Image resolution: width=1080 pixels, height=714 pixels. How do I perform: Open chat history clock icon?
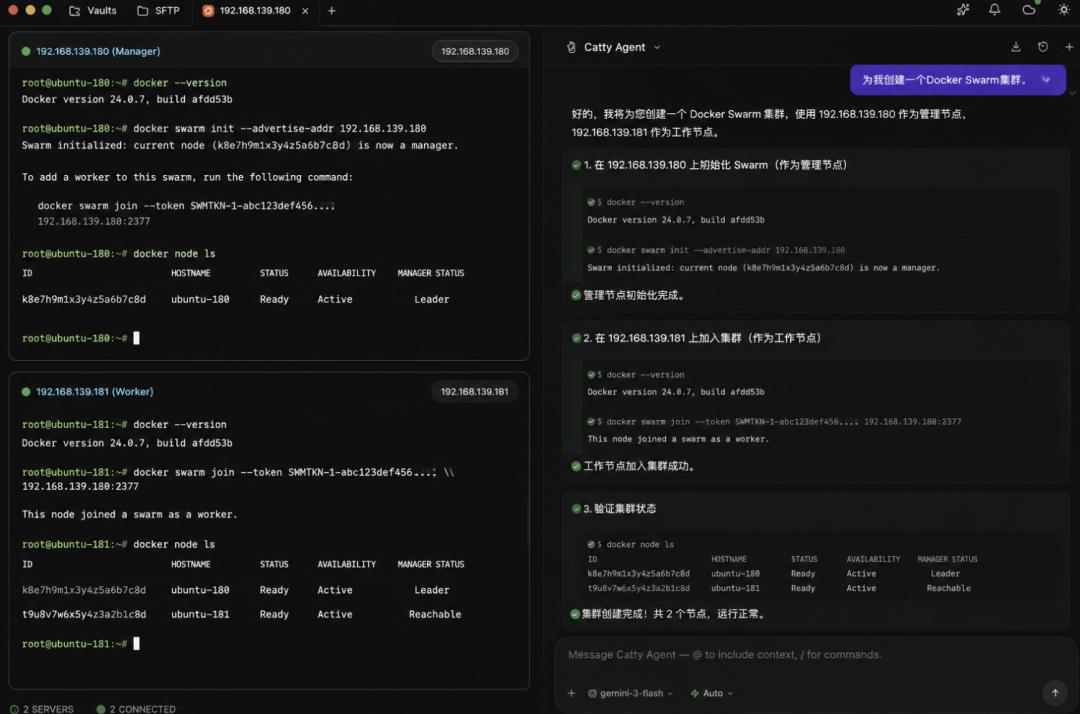tap(1043, 47)
